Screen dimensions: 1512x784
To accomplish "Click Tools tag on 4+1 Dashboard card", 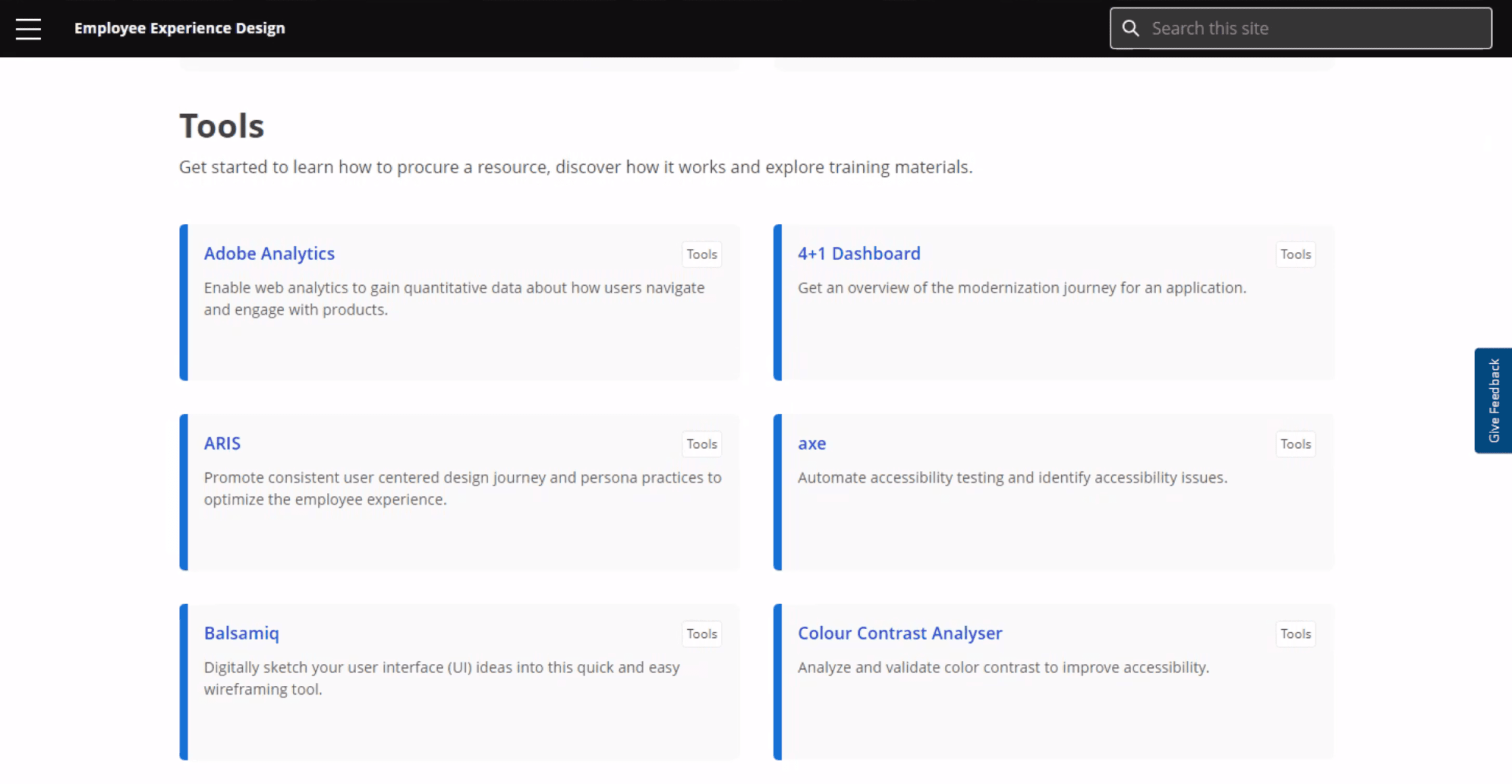I will [x=1295, y=254].
